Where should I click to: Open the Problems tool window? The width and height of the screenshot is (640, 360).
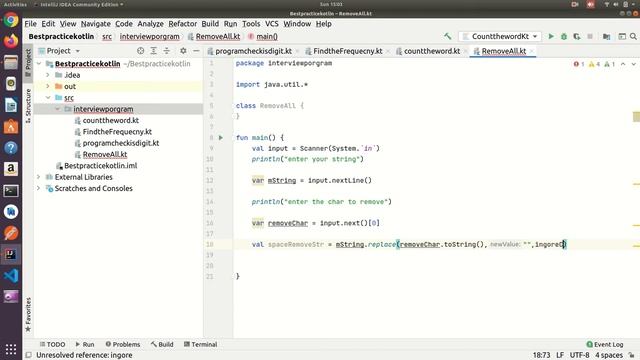point(122,344)
